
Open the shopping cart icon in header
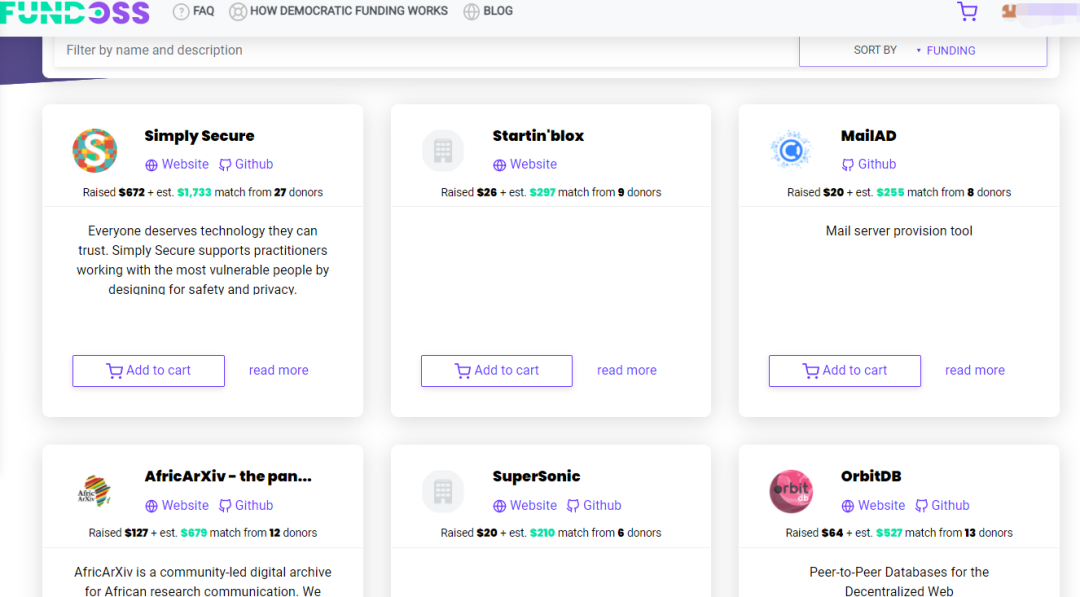tap(967, 11)
